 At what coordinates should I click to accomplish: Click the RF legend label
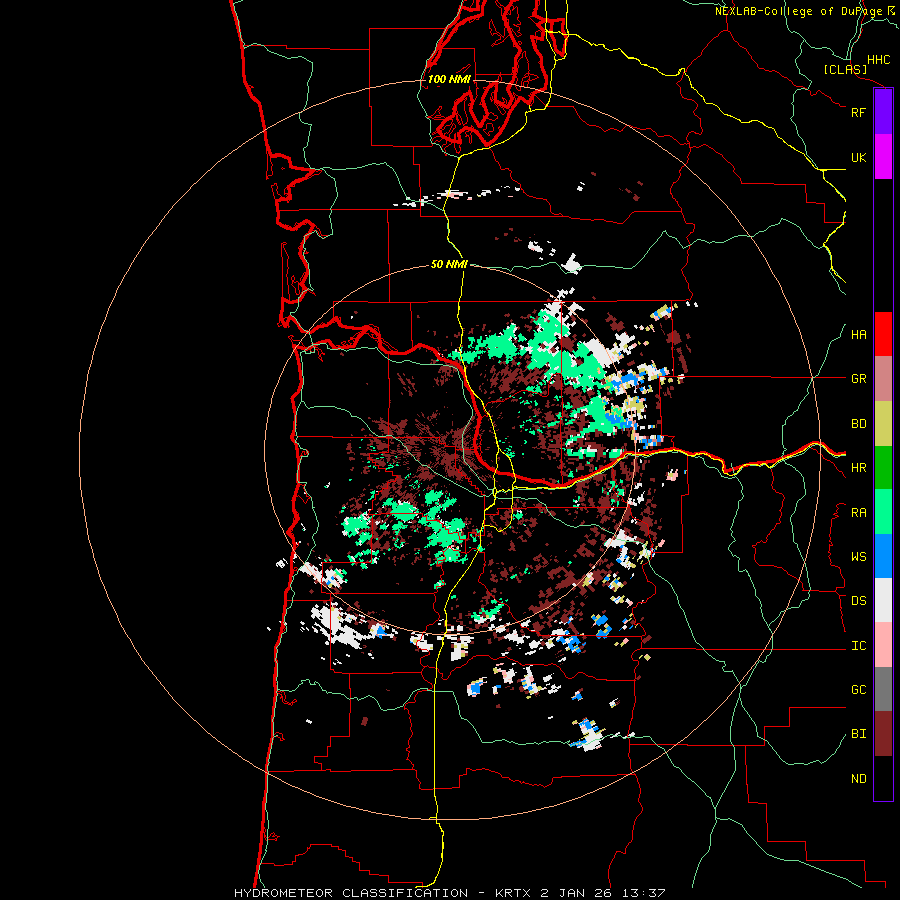858,112
